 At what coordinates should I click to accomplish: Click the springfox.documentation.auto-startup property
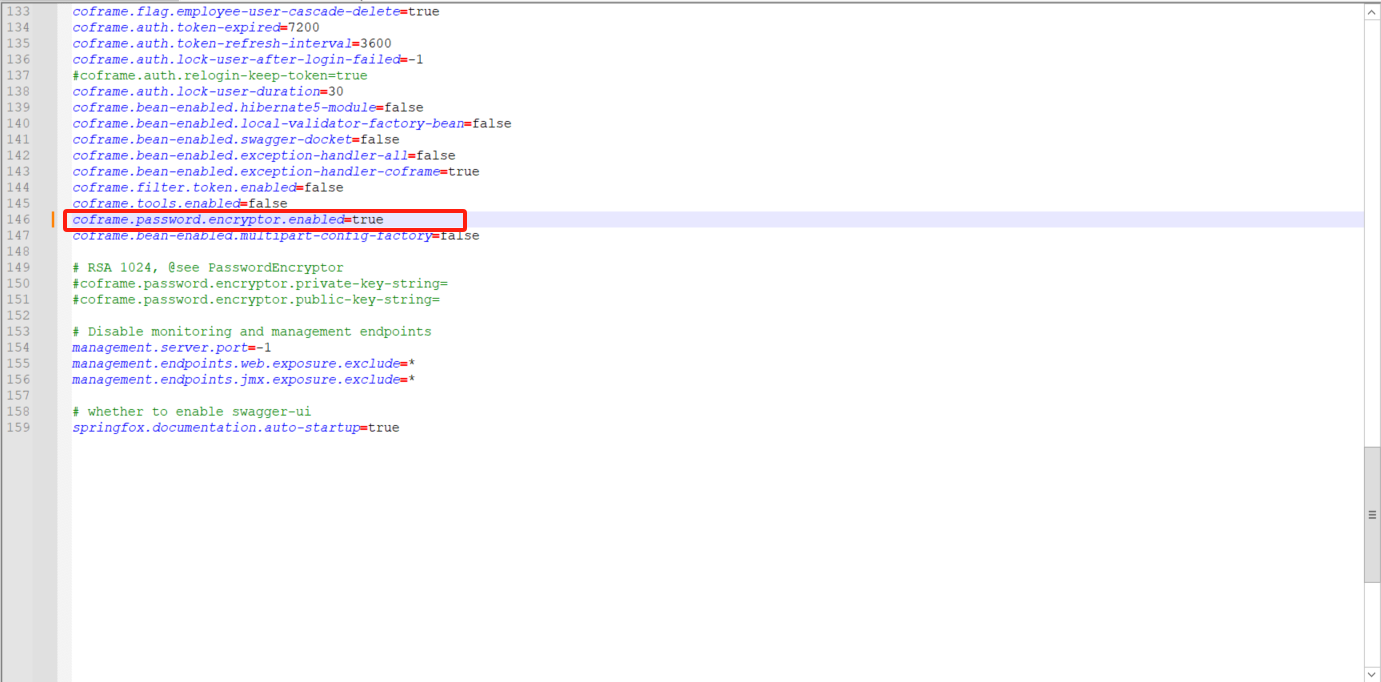(x=215, y=427)
